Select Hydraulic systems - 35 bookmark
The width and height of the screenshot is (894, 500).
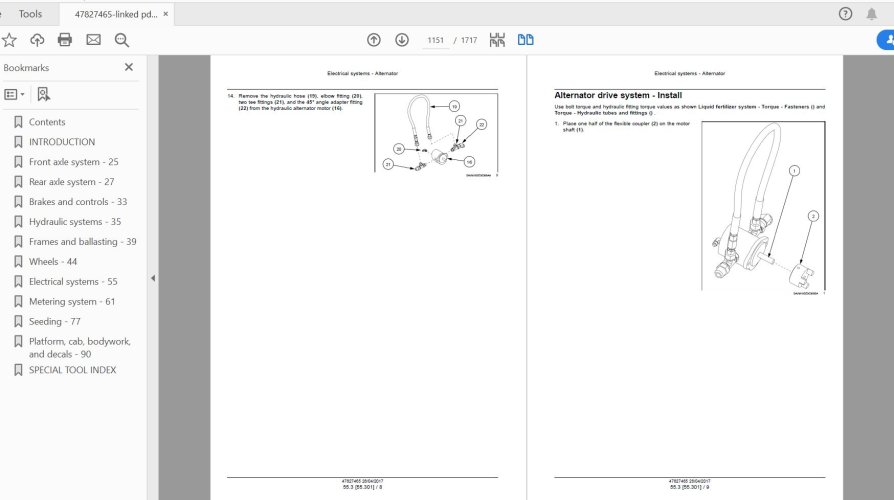[75, 222]
